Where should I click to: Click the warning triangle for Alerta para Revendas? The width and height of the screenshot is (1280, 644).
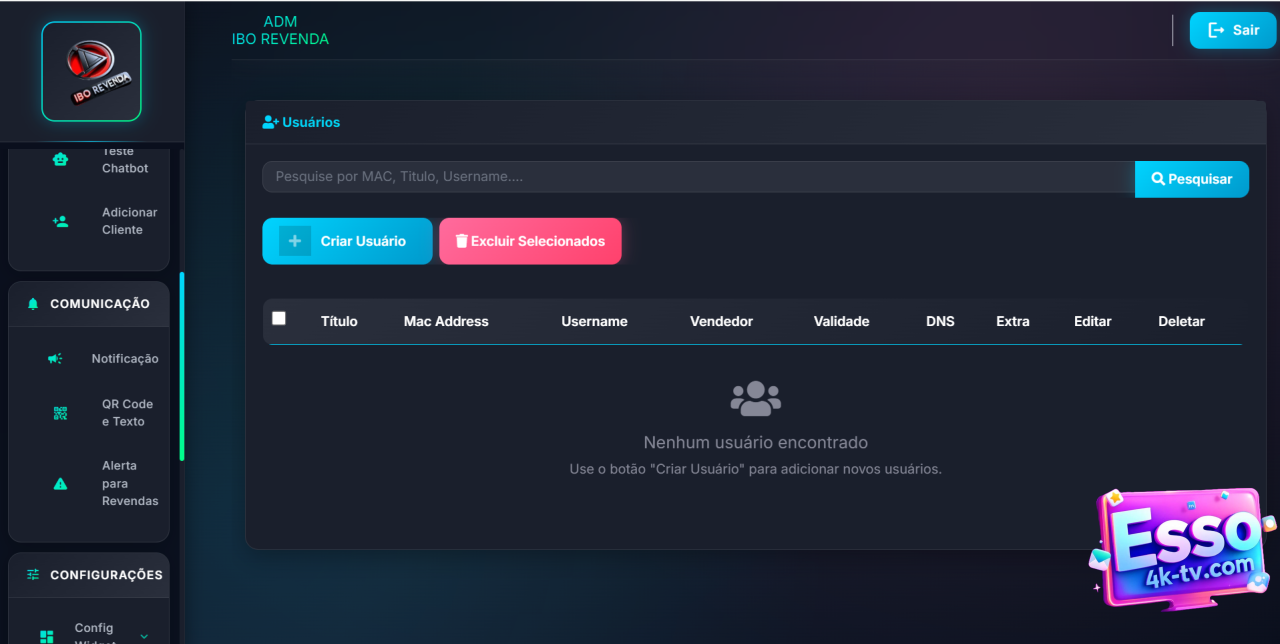(60, 484)
